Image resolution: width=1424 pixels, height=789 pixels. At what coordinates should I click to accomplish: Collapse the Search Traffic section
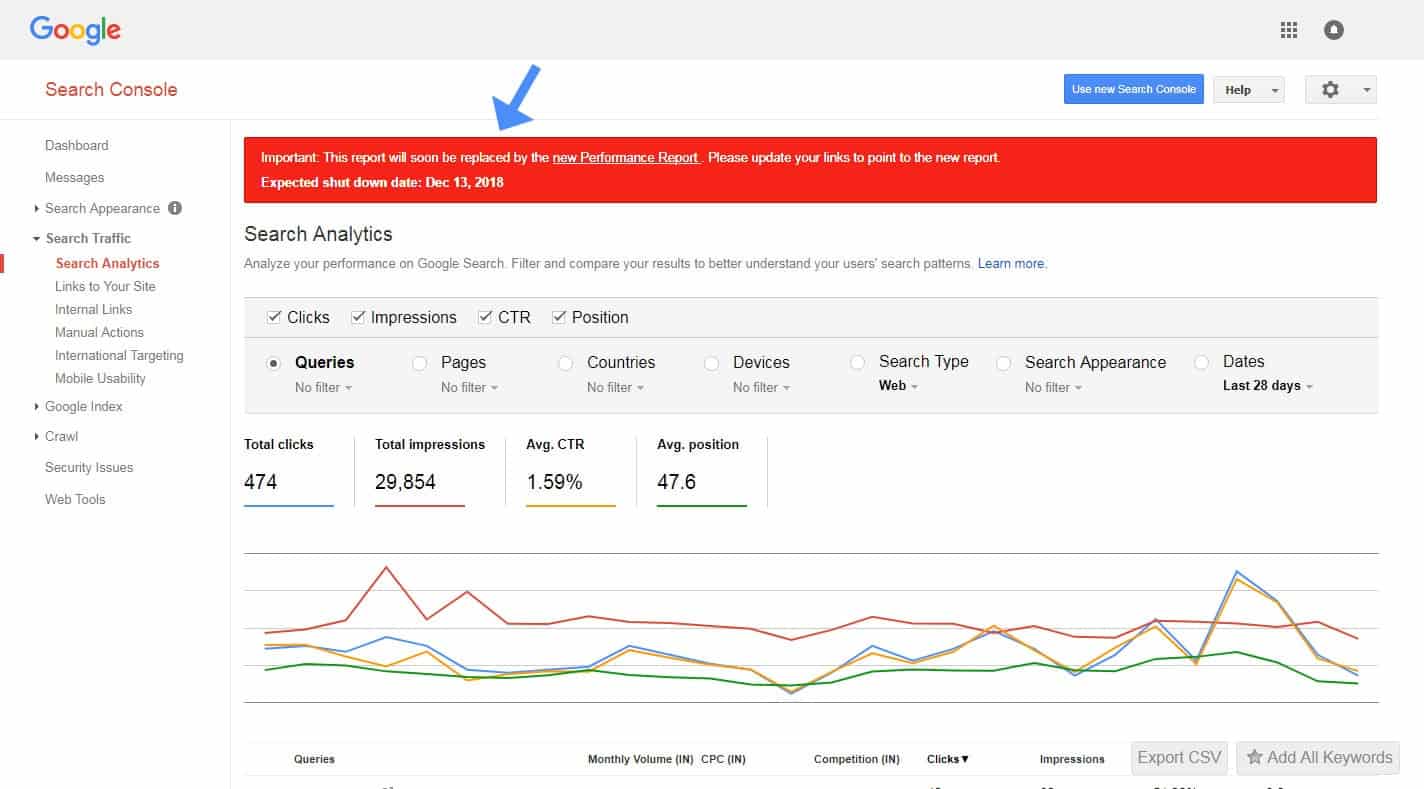[x=37, y=238]
